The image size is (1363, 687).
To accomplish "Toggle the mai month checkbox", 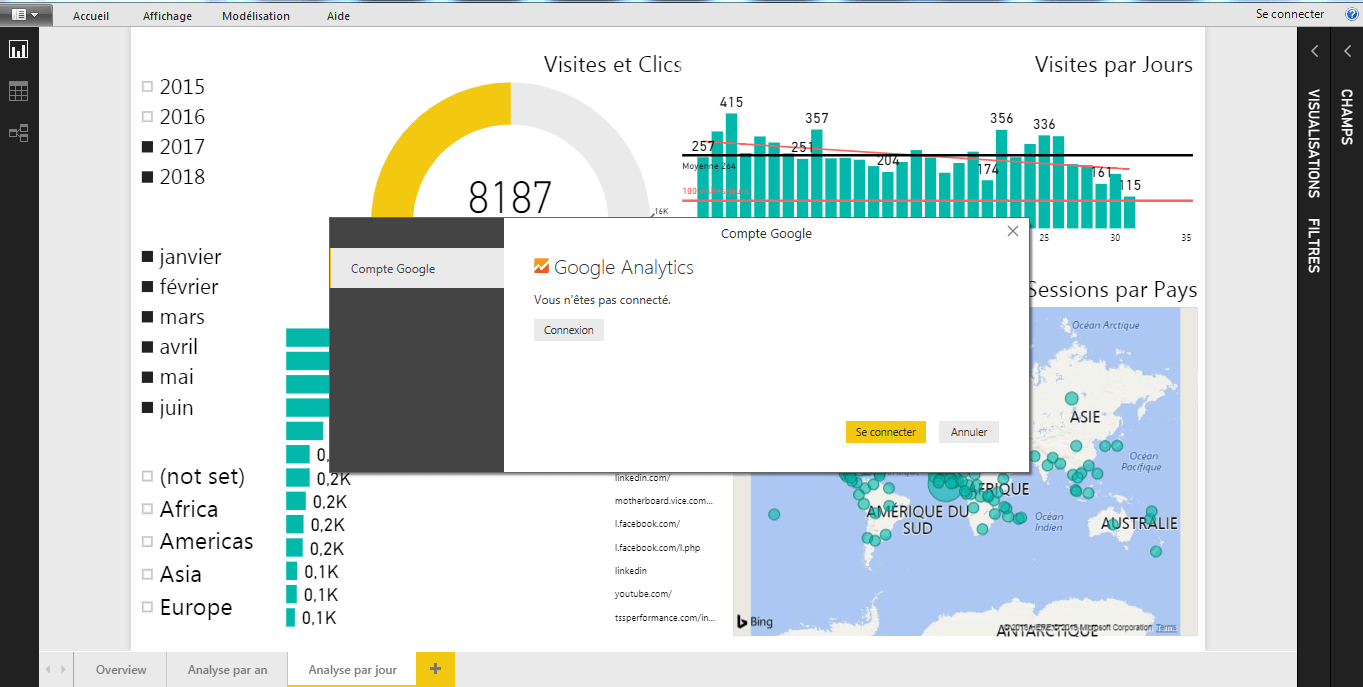I will coord(148,377).
